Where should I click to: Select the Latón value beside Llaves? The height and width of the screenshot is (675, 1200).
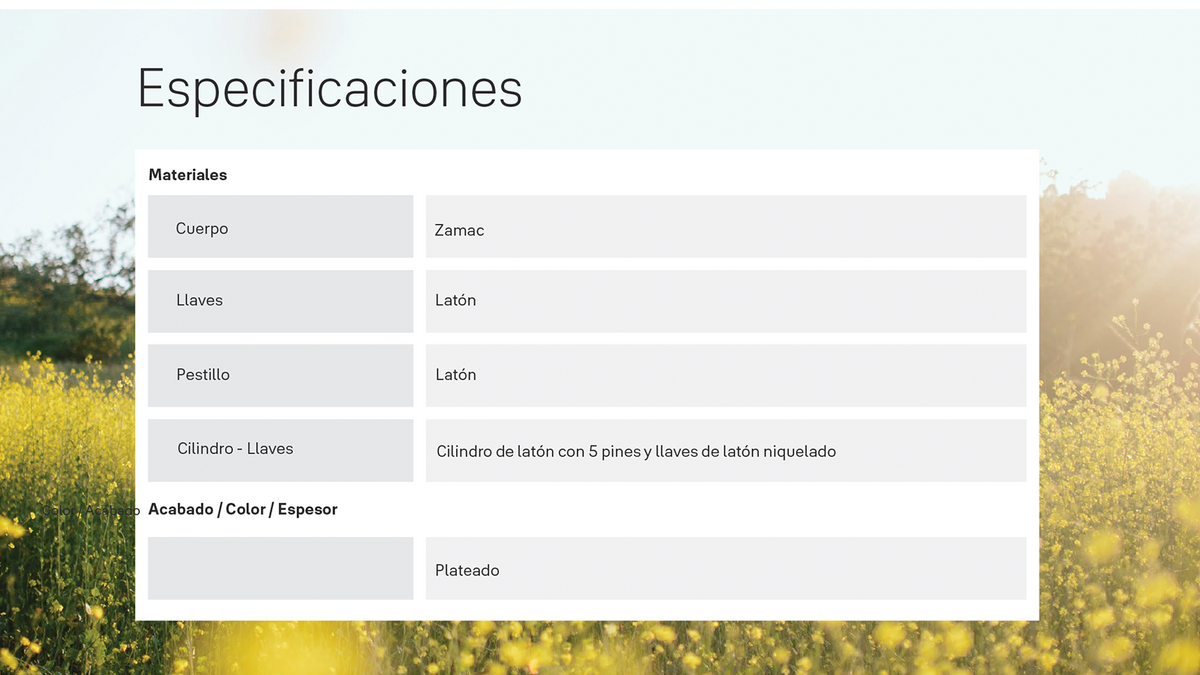coord(726,301)
